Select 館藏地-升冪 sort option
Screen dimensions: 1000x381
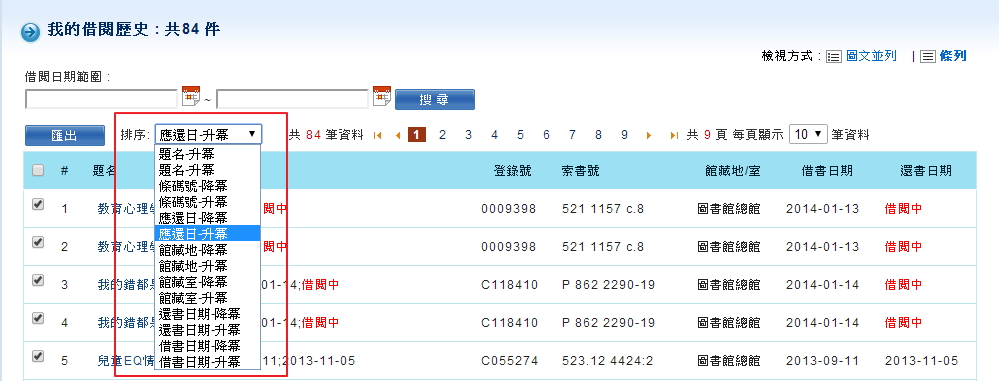(x=193, y=265)
